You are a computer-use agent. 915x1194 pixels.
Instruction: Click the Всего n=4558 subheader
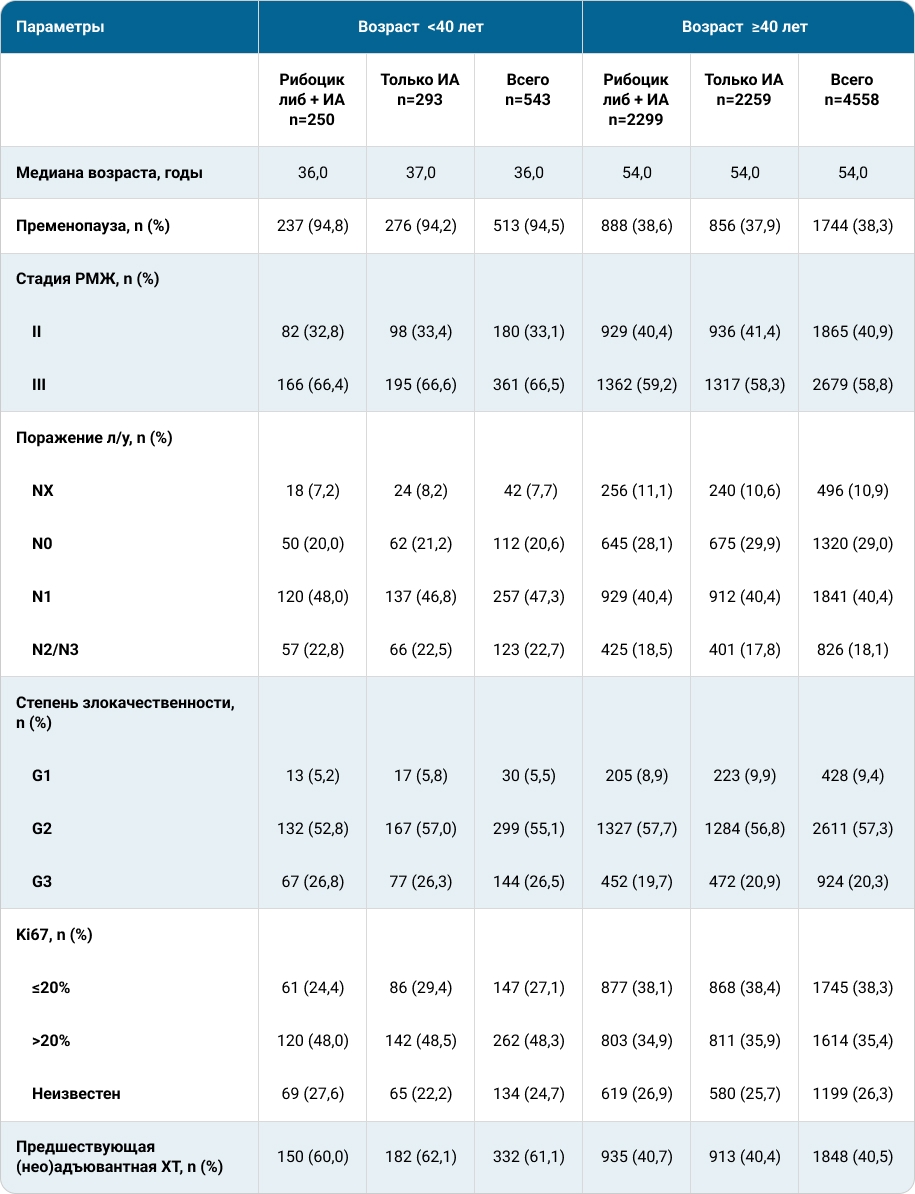coord(852,90)
